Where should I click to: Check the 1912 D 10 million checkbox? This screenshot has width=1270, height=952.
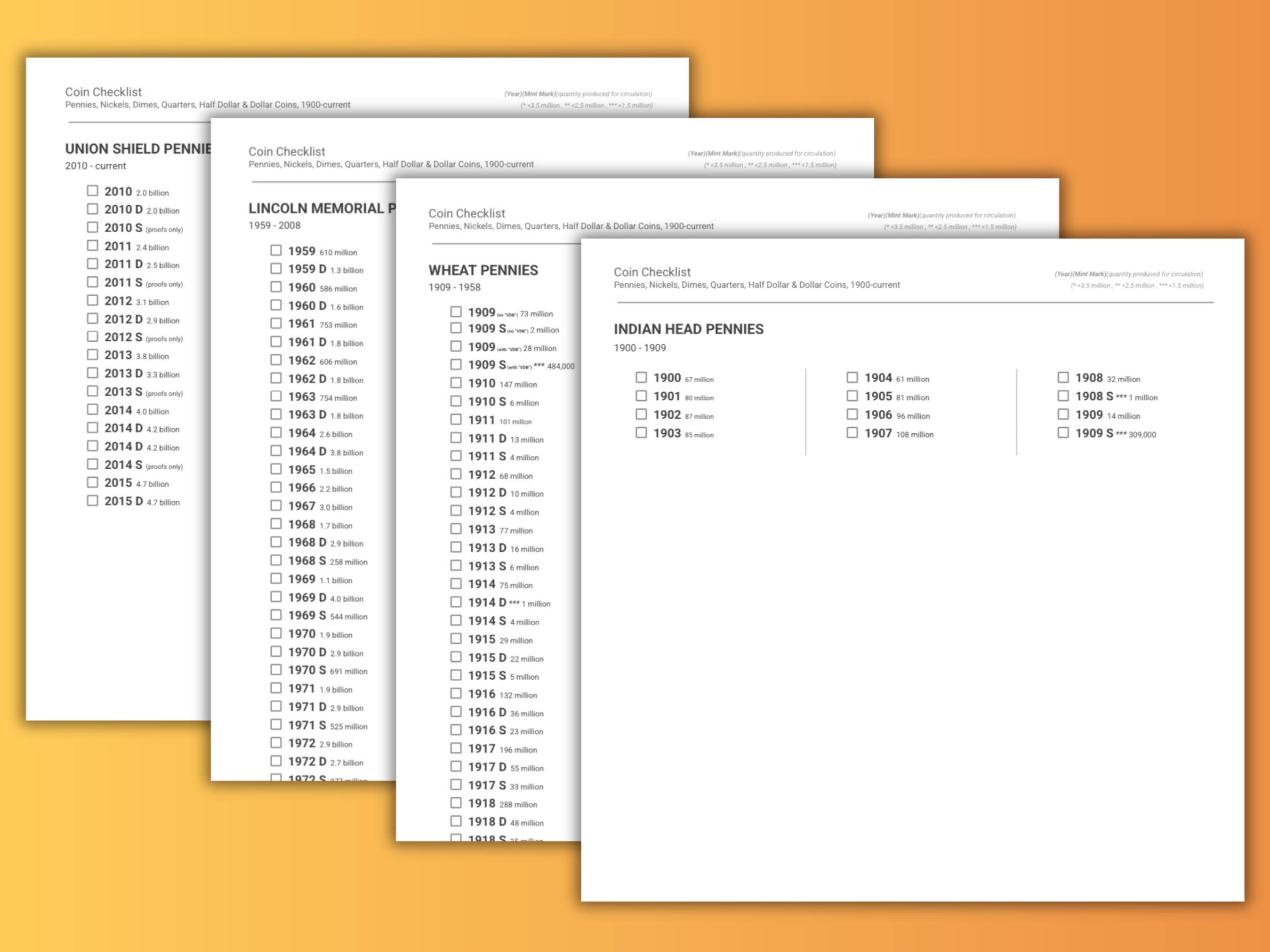(455, 493)
